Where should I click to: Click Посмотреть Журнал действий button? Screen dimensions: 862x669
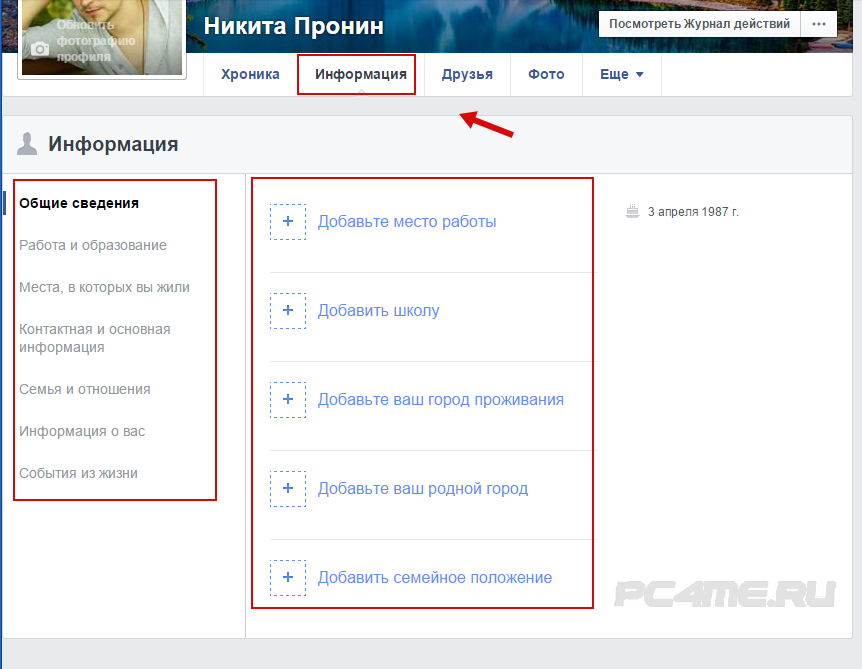(x=699, y=24)
